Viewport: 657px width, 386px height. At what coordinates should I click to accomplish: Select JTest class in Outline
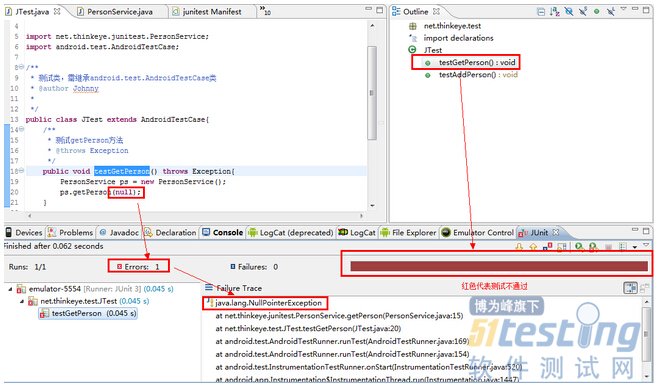click(433, 50)
